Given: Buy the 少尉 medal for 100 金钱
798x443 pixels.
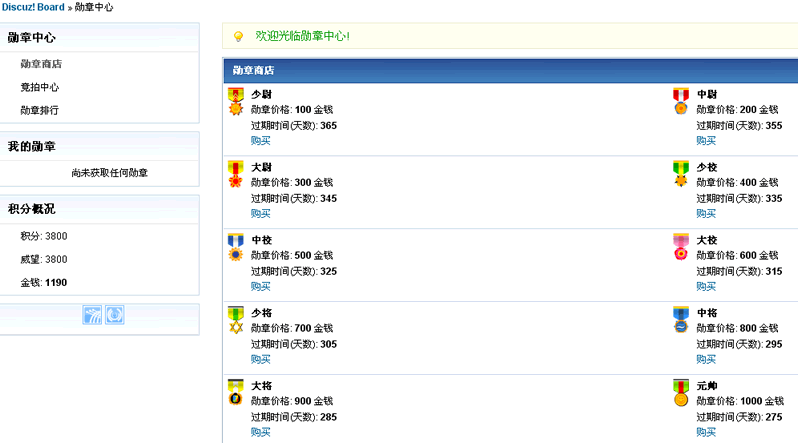Looking at the screenshot, I should click(x=261, y=141).
